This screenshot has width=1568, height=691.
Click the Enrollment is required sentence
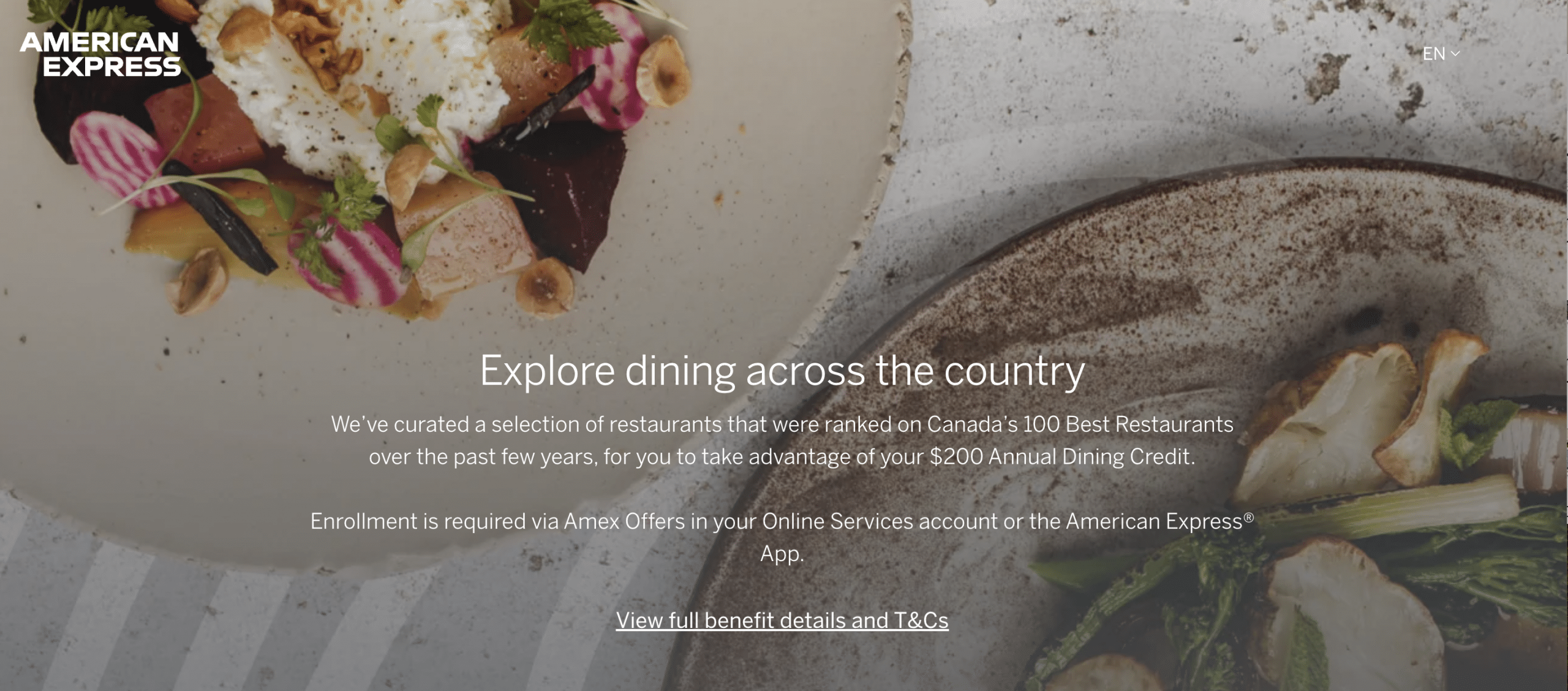pyautogui.click(x=782, y=537)
